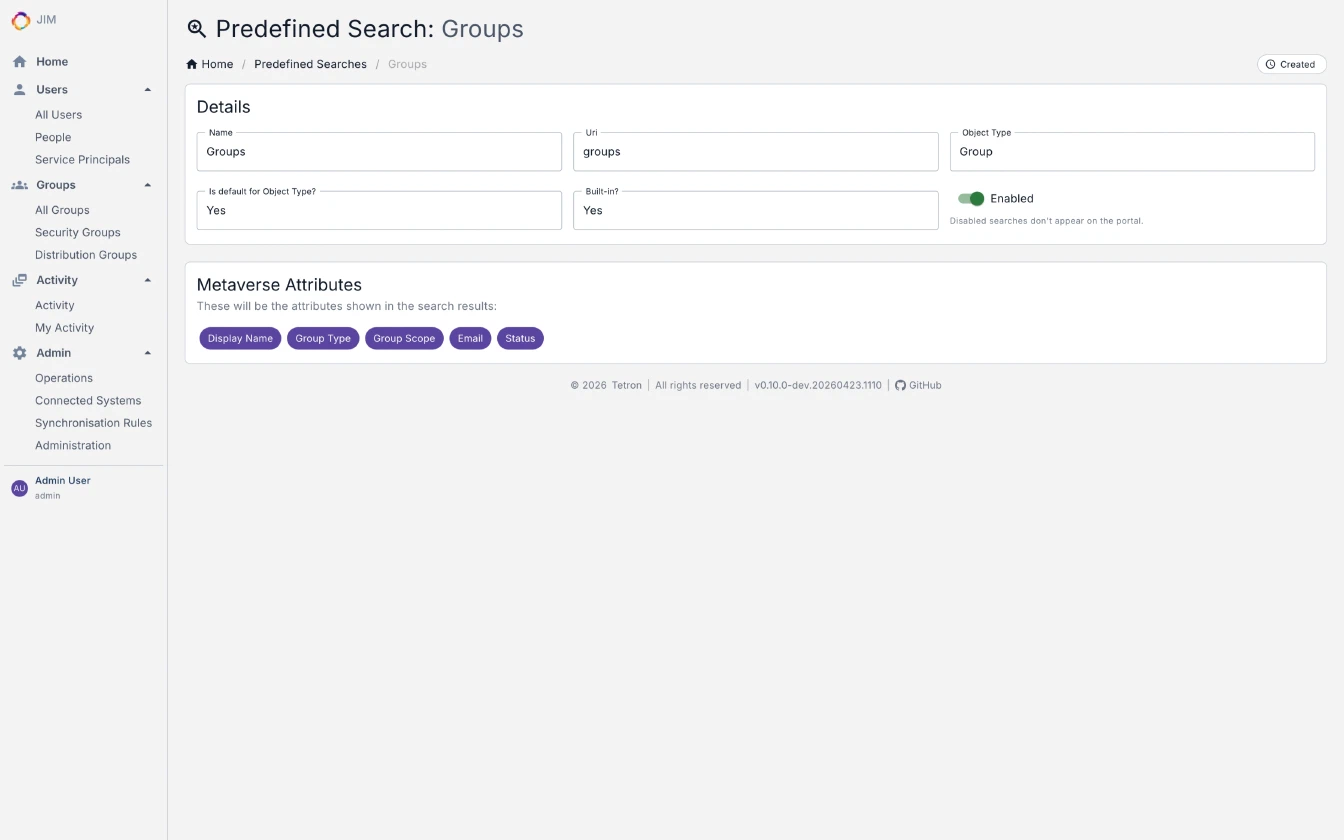Click the Groups people icon in sidebar
1344x840 pixels.
pos(18,185)
